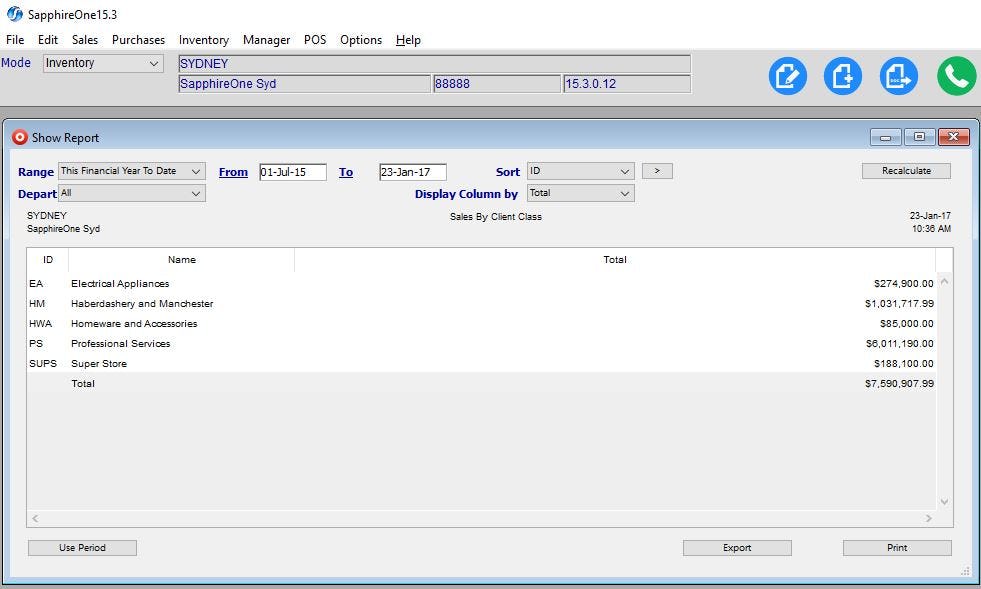Viewport: 981px width, 589px height.
Task: Open the Options menu
Action: click(x=361, y=39)
